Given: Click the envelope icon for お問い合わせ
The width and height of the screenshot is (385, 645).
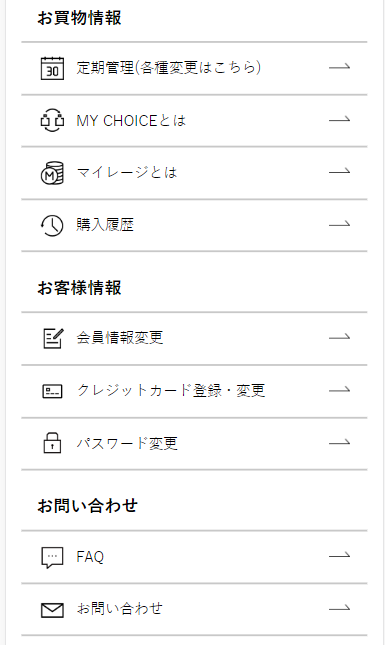Looking at the screenshot, I should pos(52,610).
